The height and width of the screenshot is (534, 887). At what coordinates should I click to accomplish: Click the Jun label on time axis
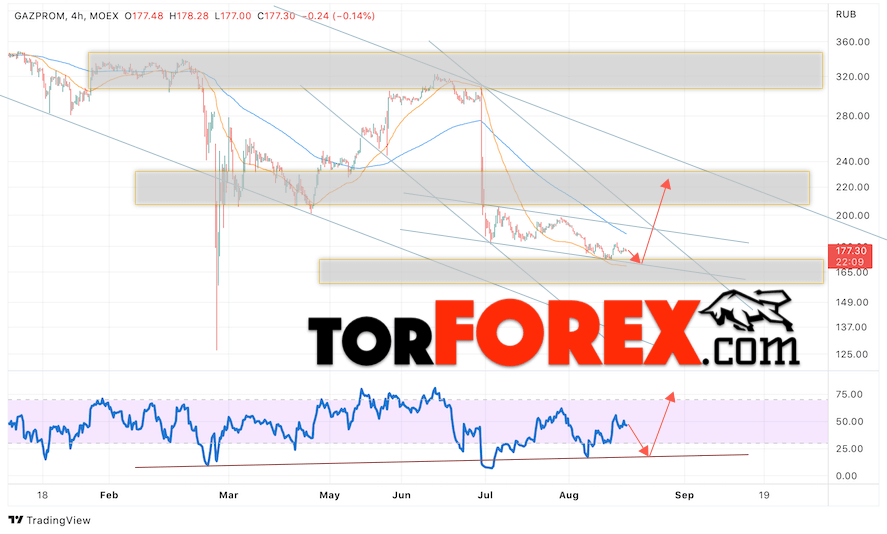pyautogui.click(x=401, y=495)
